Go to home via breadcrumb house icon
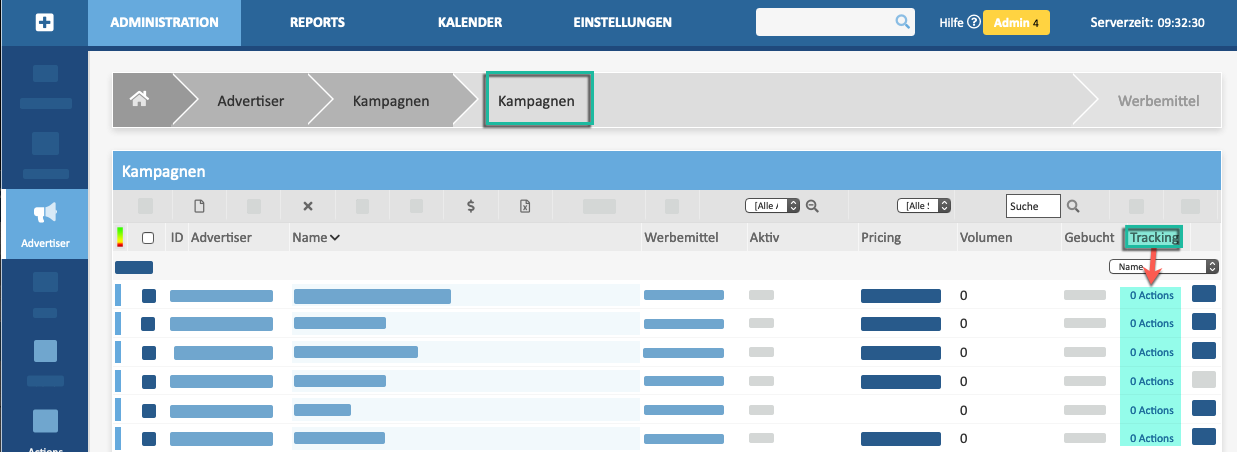The height and width of the screenshot is (452, 1237). tap(139, 98)
